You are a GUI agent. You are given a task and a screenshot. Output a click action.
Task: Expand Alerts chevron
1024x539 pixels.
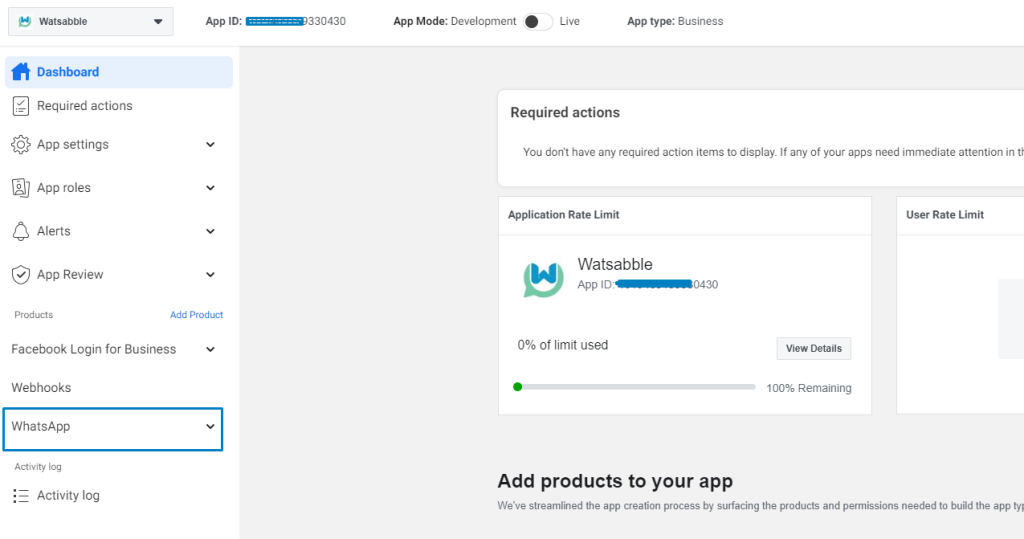pyautogui.click(x=210, y=231)
